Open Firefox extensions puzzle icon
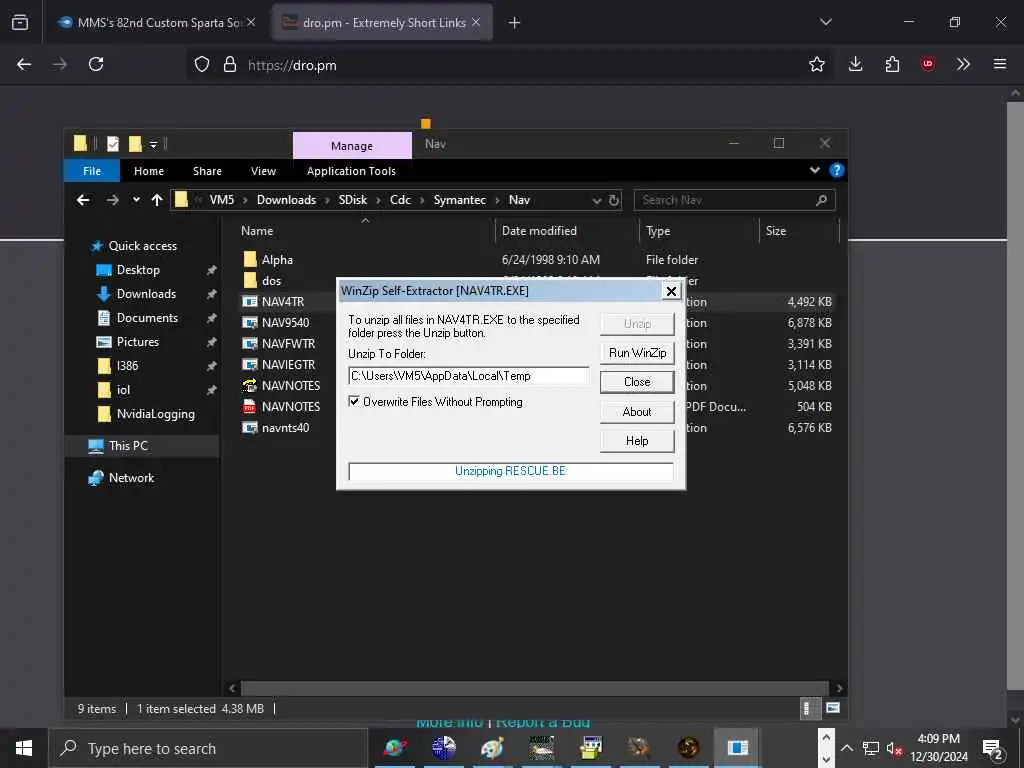Screen dimensions: 1024x768 (892, 64)
